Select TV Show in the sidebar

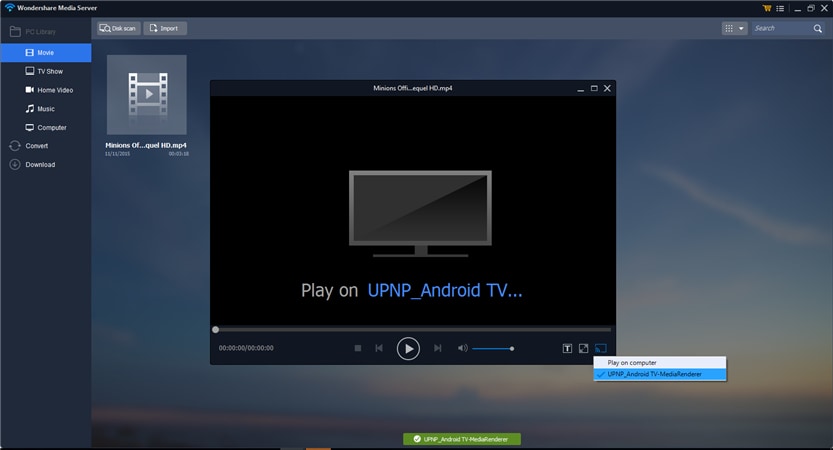46,71
